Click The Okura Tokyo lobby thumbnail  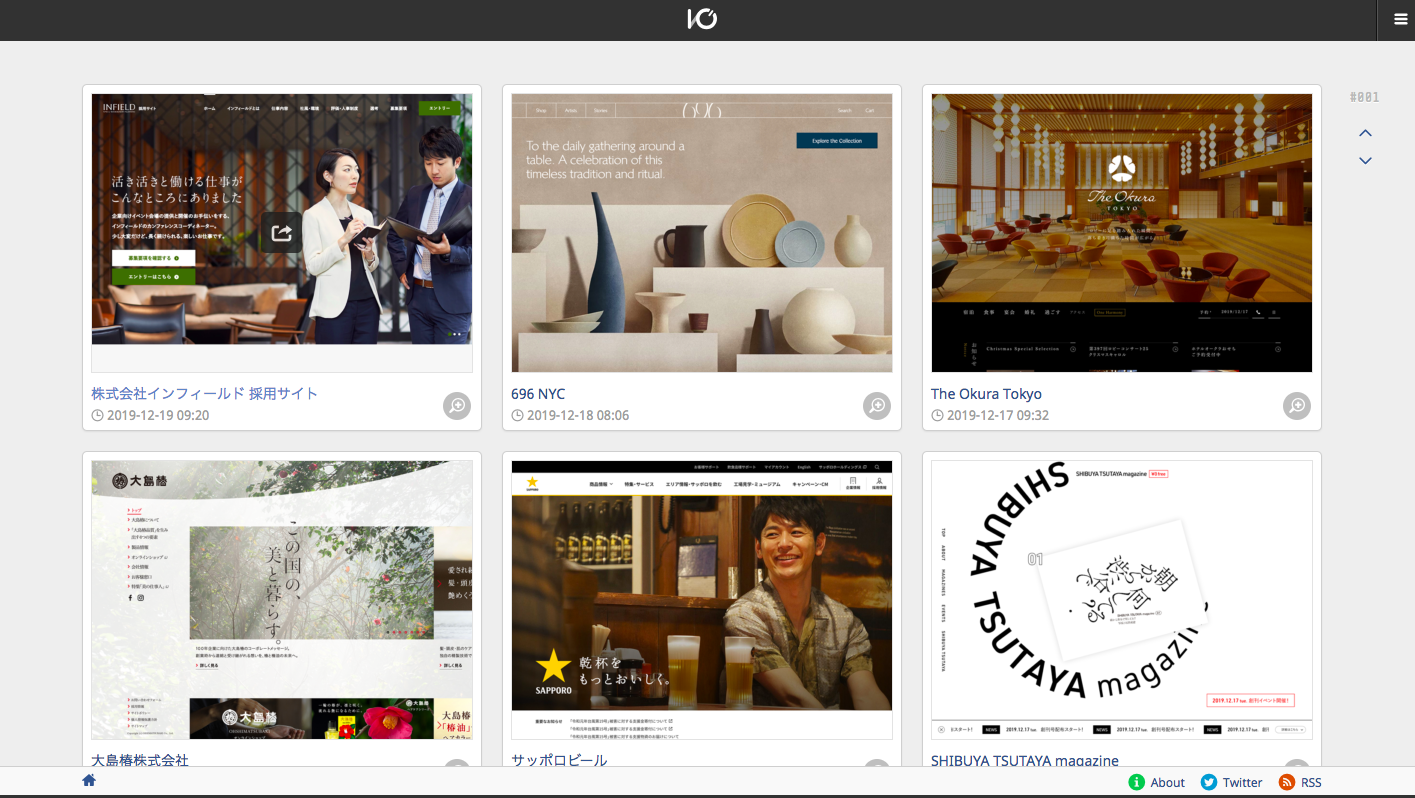[1121, 233]
